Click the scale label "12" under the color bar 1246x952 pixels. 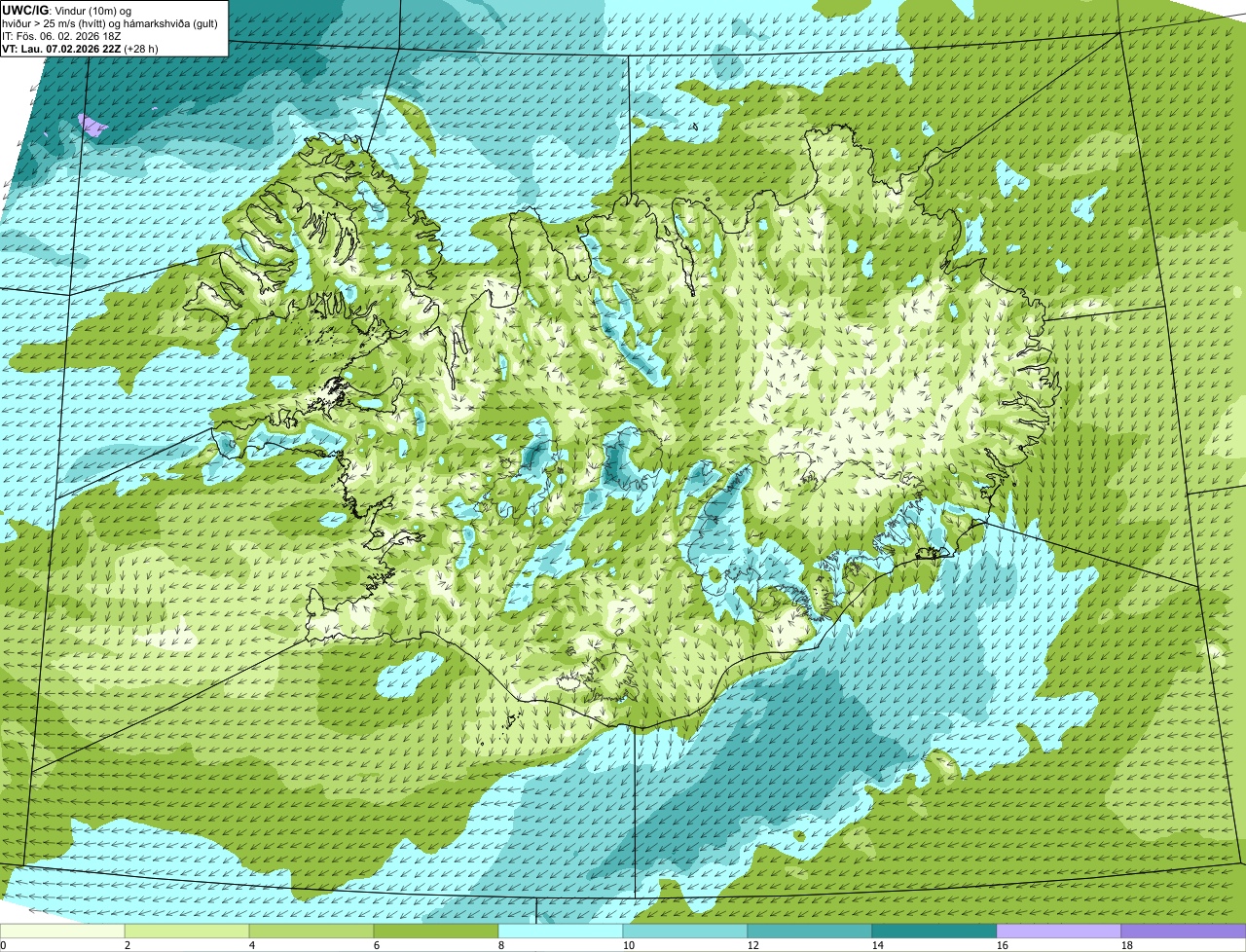[x=753, y=945]
